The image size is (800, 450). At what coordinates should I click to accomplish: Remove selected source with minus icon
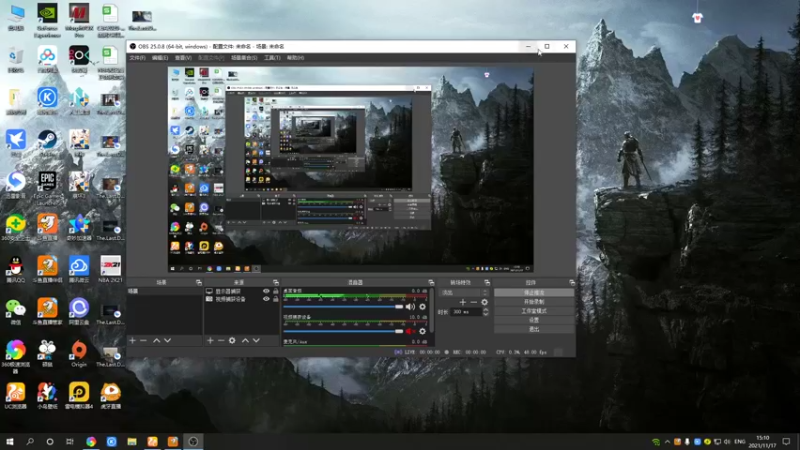[221, 340]
